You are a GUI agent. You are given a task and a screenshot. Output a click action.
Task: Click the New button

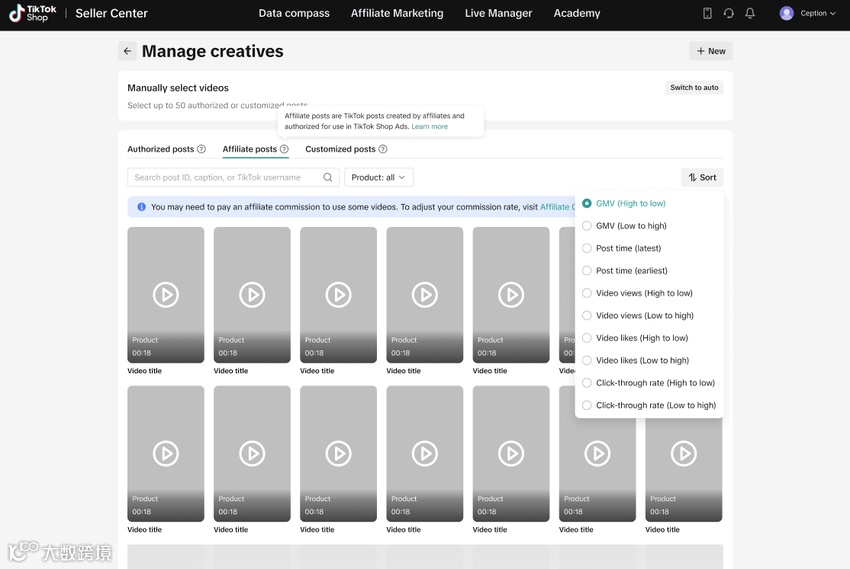(711, 51)
